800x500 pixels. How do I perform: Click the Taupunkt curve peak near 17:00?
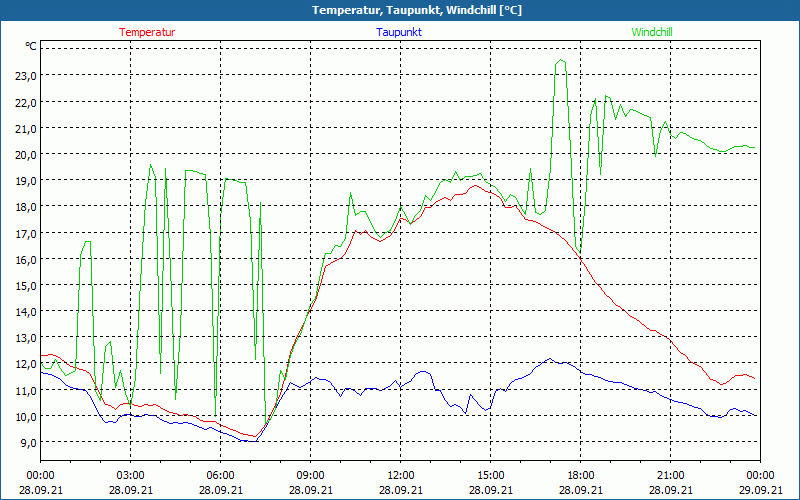549,359
